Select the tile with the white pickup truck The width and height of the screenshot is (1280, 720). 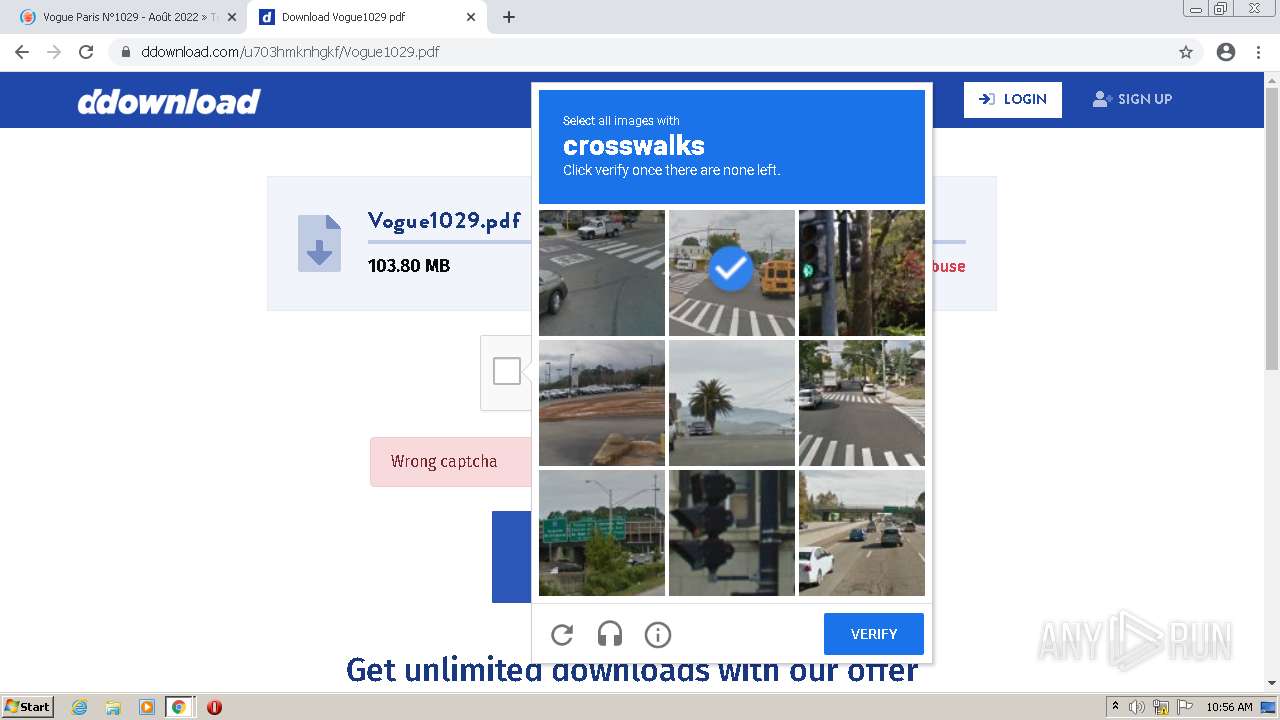(602, 273)
